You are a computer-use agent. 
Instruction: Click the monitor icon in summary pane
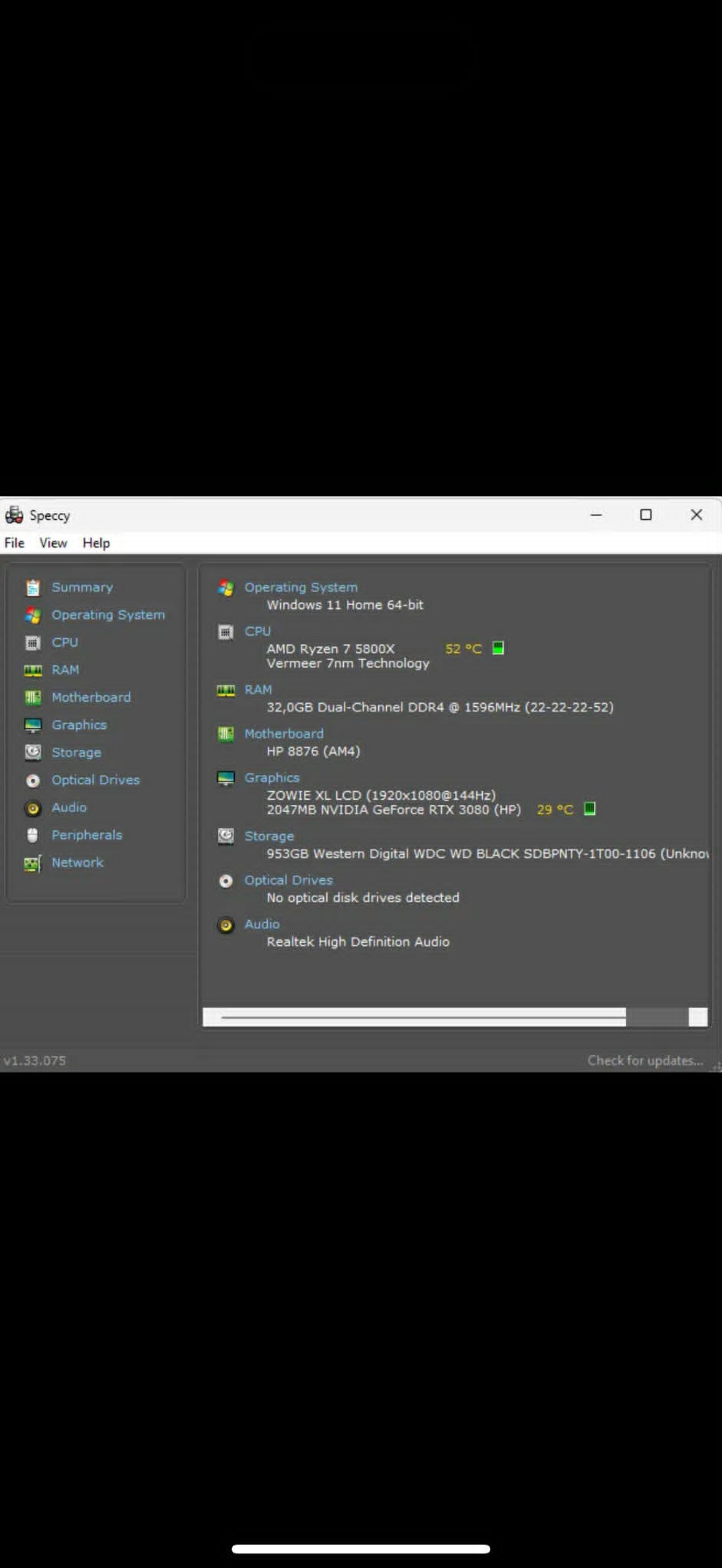point(226,778)
